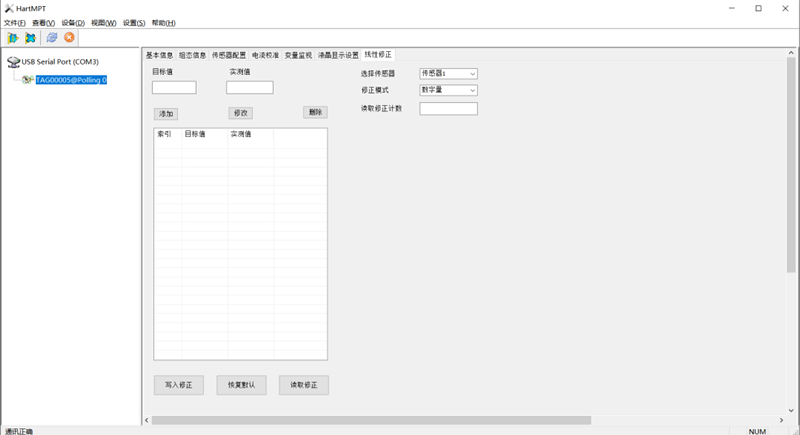Switch to the 传感器配置 tab
Screen dimensions: 800x435
click(x=229, y=55)
